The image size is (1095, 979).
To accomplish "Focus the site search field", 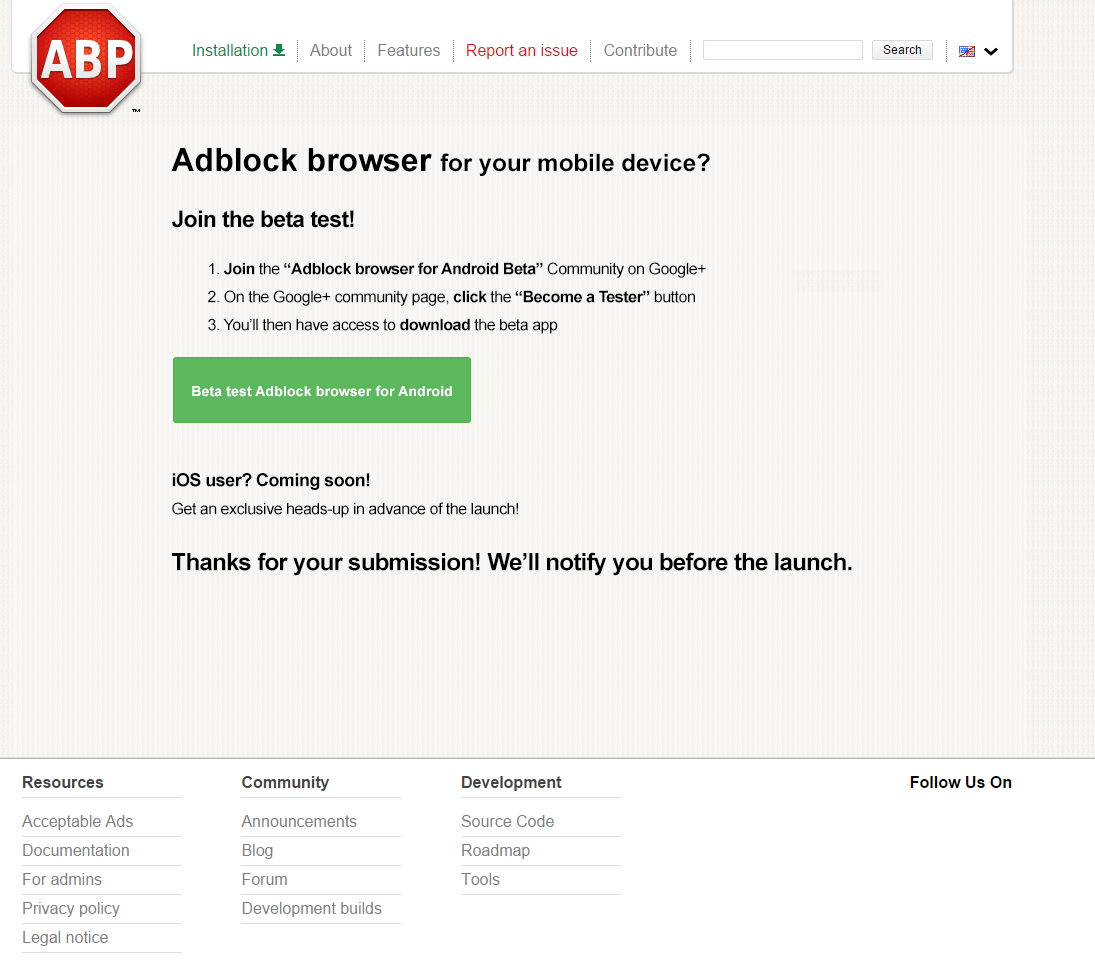I will (x=782, y=50).
